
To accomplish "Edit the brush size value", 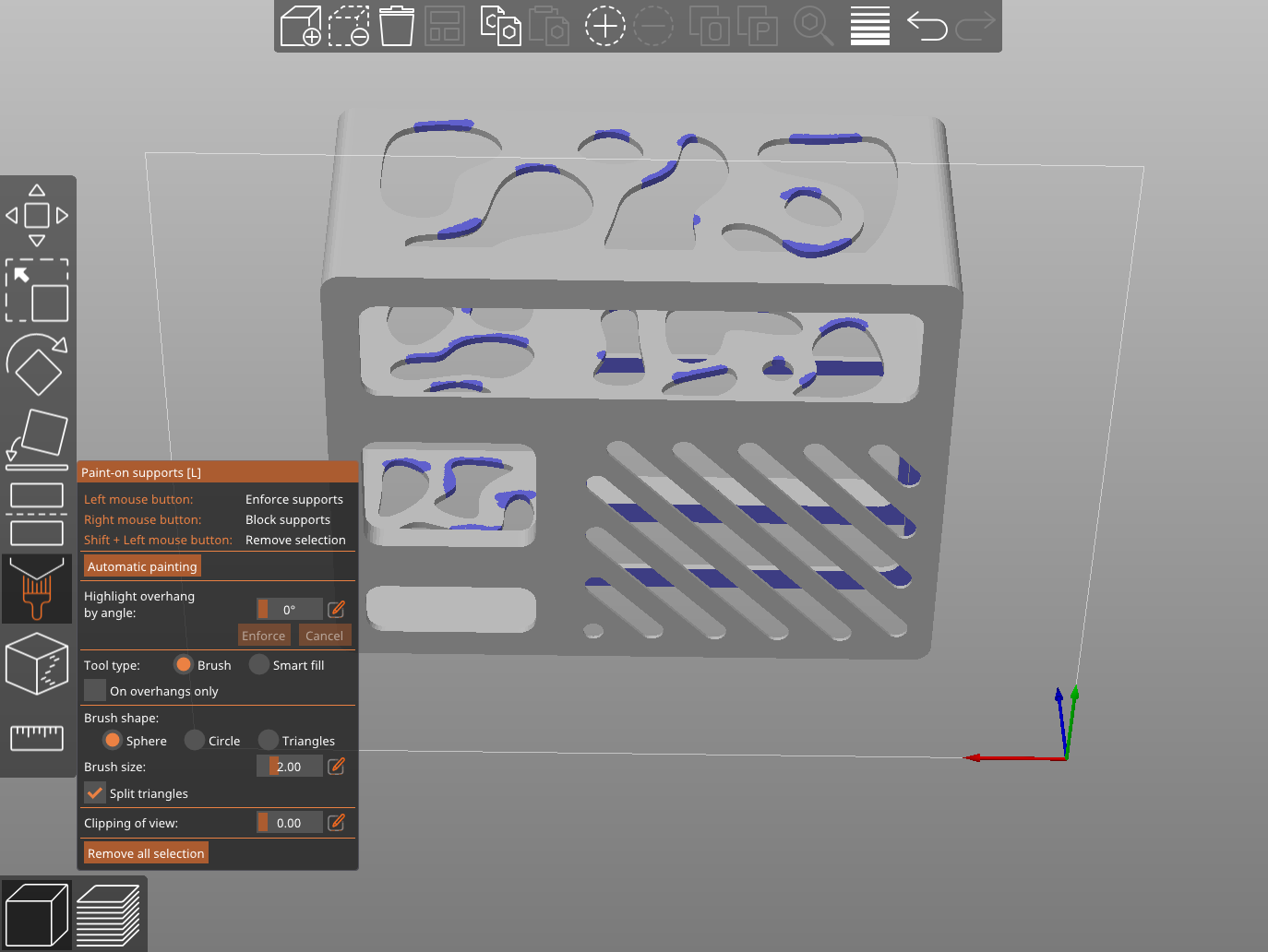I will [x=337, y=767].
